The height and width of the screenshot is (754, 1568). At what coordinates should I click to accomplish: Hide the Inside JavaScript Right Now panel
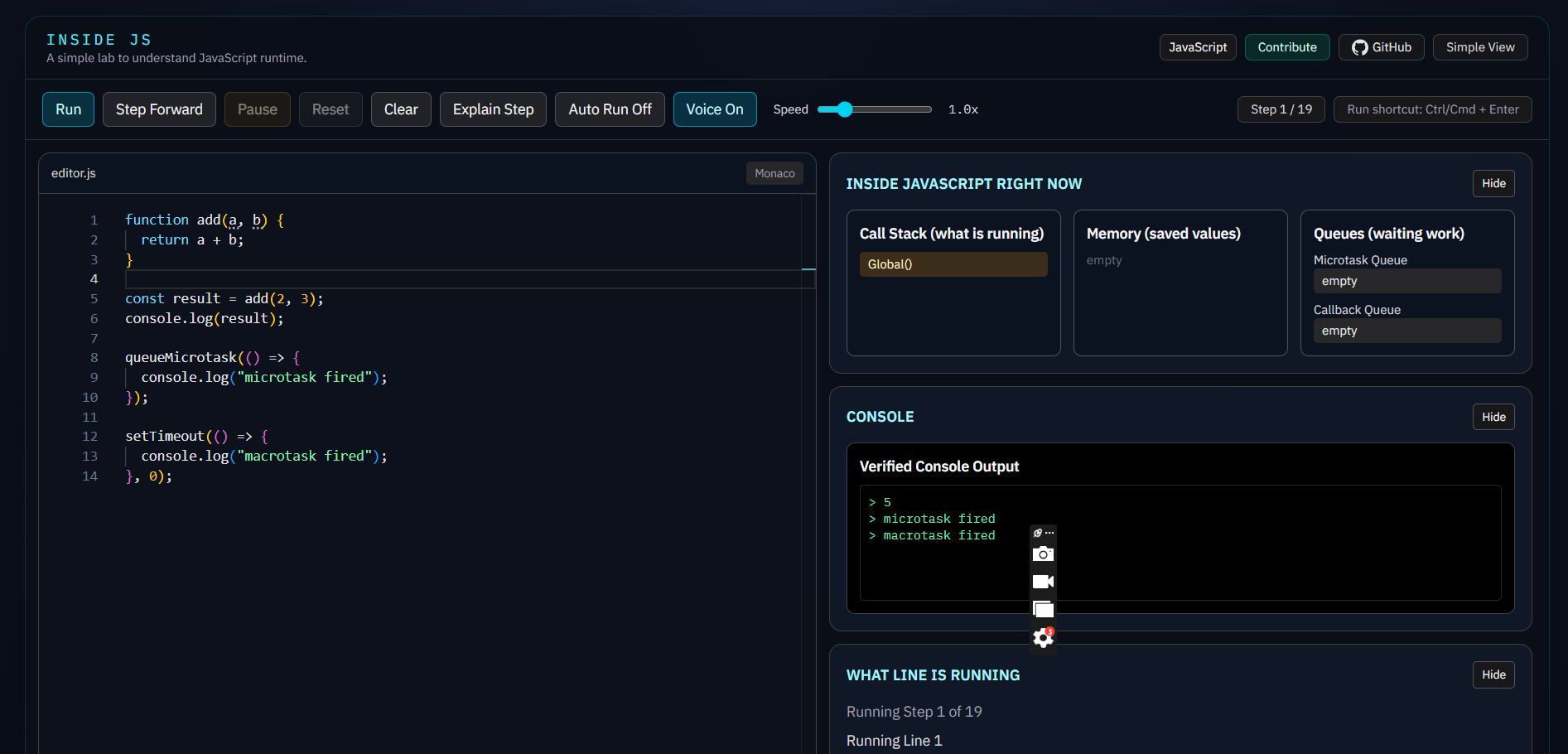click(1493, 183)
